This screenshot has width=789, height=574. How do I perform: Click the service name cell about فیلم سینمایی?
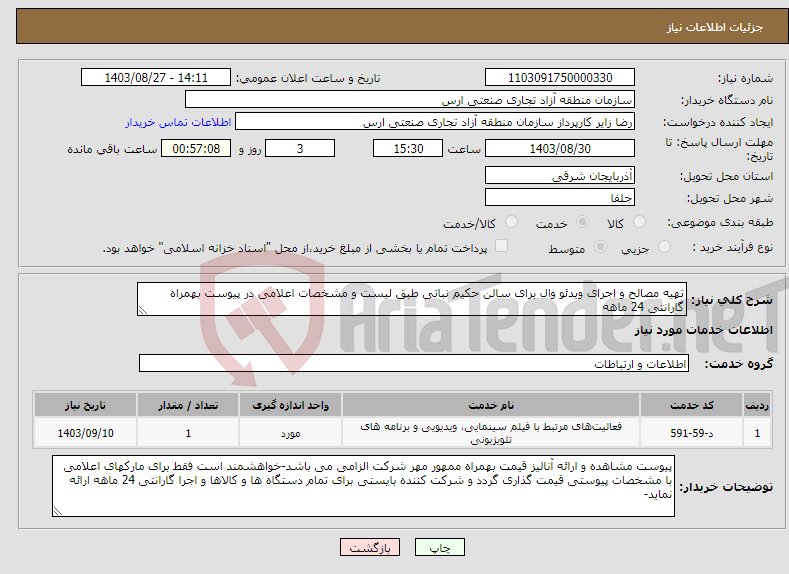tap(491, 433)
